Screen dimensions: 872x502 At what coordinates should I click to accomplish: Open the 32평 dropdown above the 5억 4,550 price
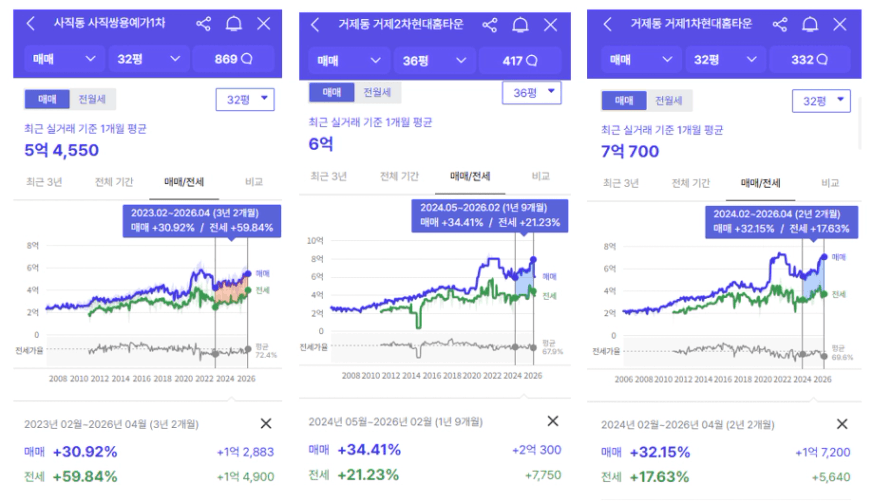coord(244,99)
